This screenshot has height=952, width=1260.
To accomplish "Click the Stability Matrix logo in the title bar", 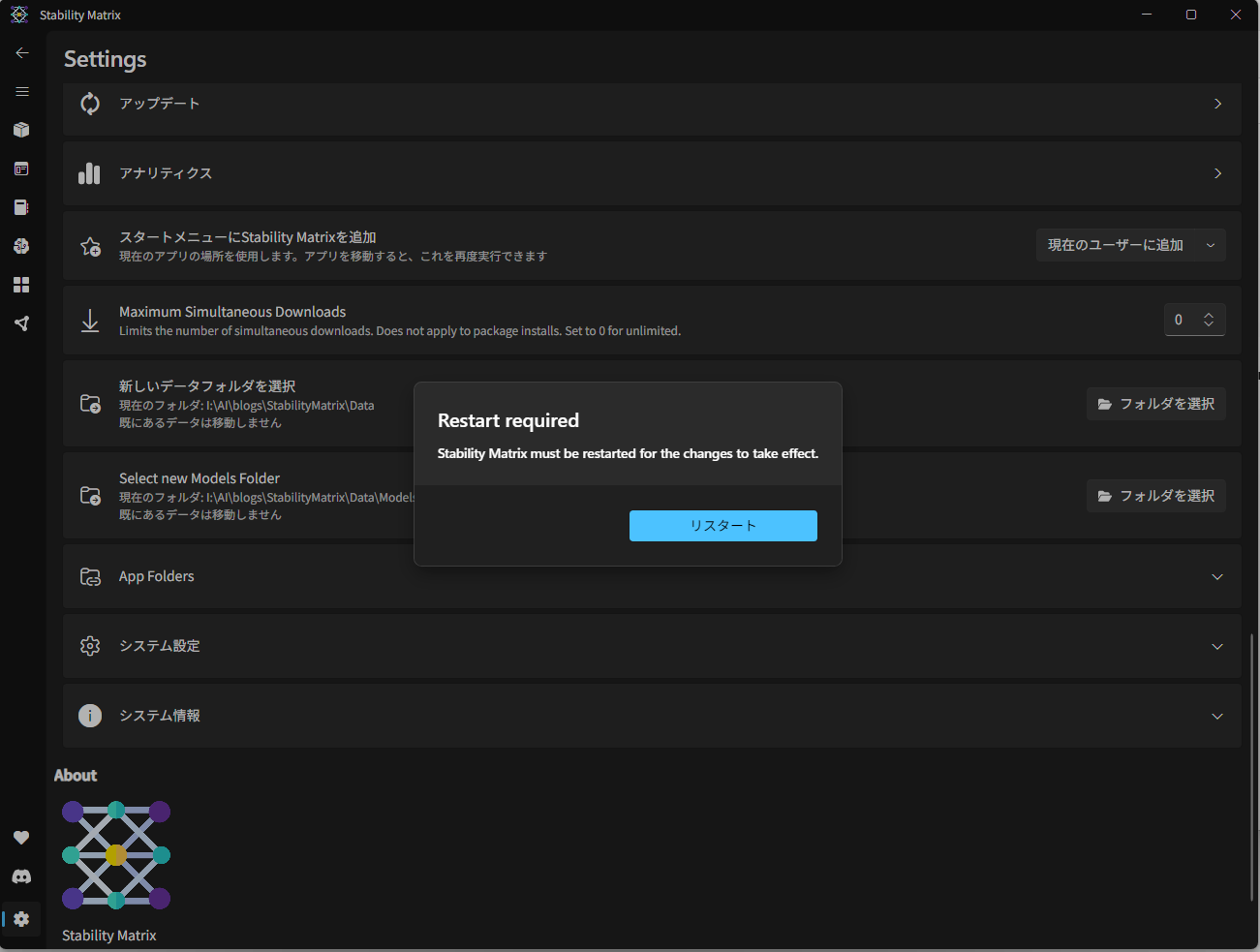I will 19,15.
